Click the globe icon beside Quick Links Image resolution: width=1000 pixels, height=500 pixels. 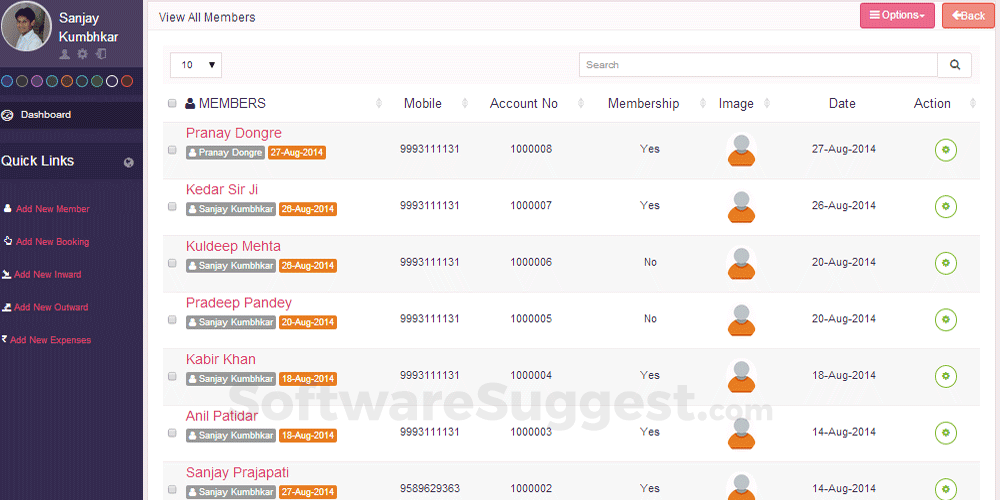point(129,162)
